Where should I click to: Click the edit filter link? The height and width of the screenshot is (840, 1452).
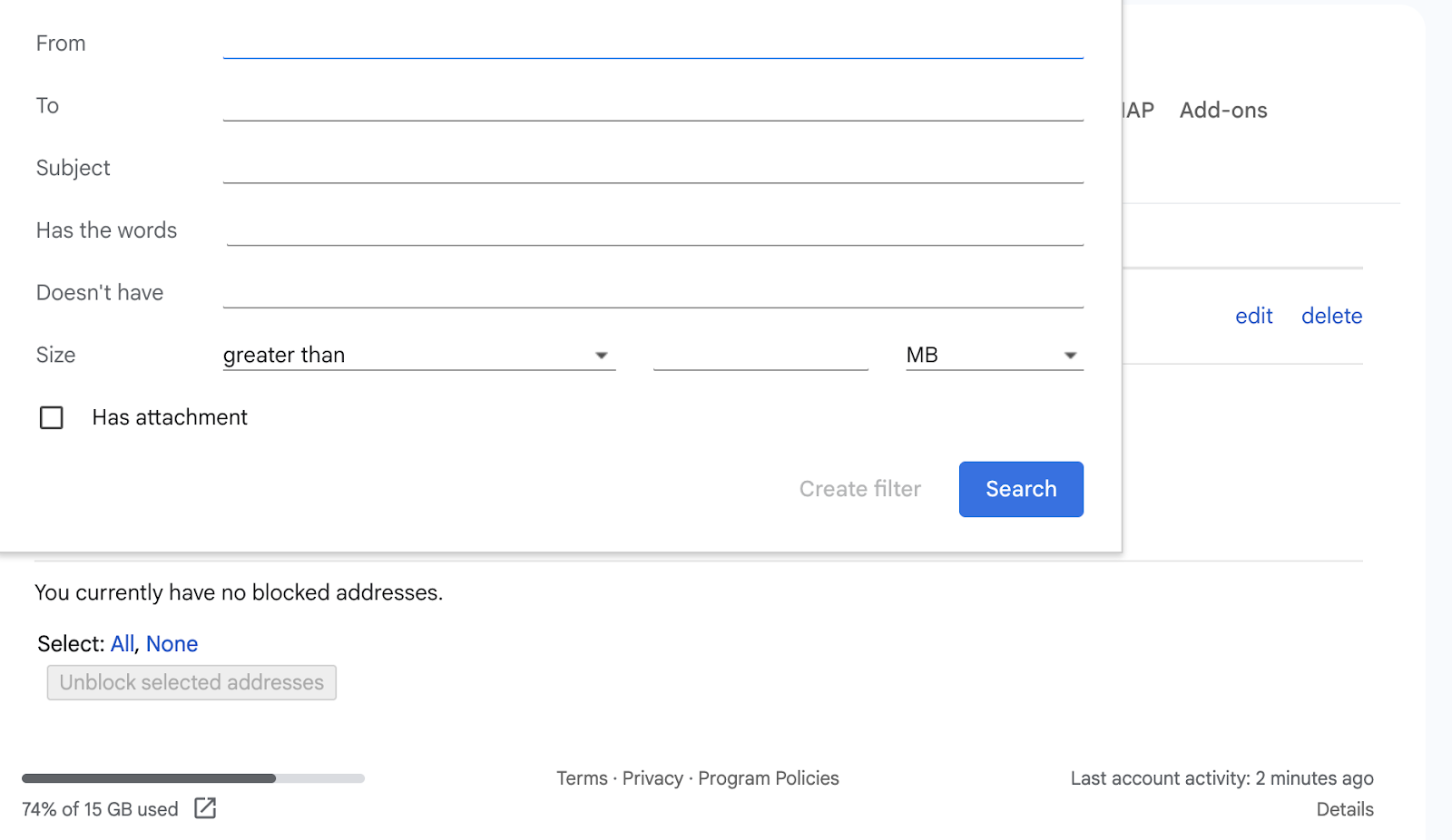pyautogui.click(x=1253, y=316)
